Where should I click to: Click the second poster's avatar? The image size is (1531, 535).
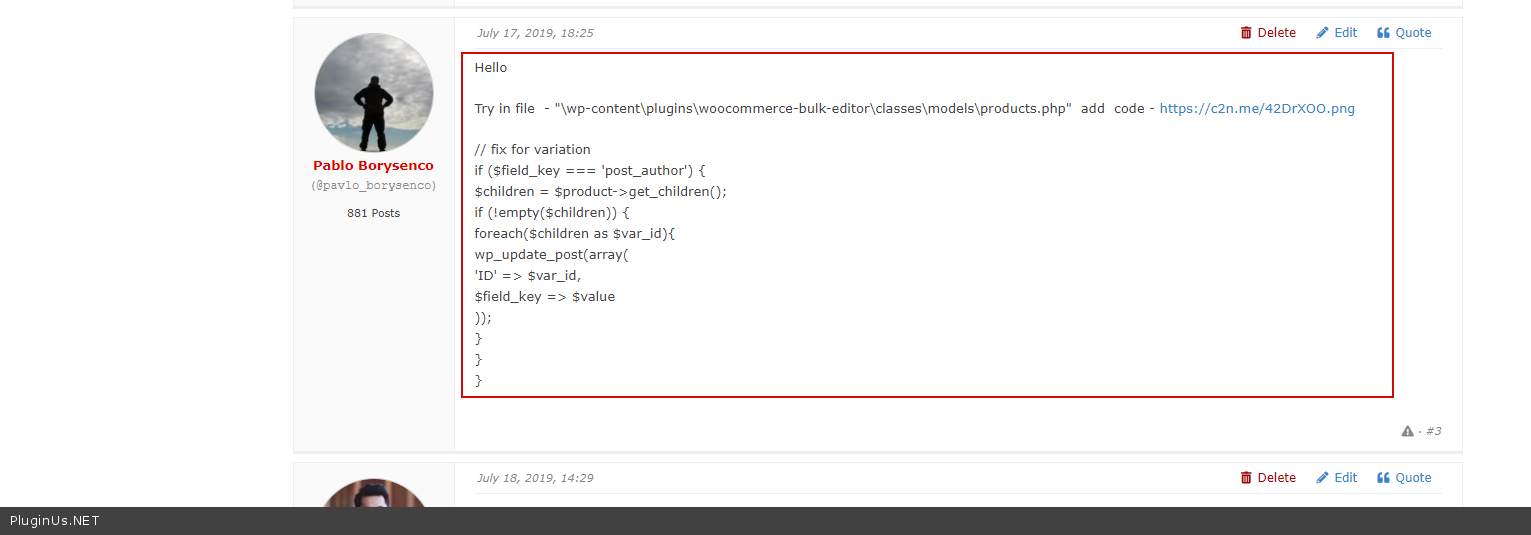(374, 493)
